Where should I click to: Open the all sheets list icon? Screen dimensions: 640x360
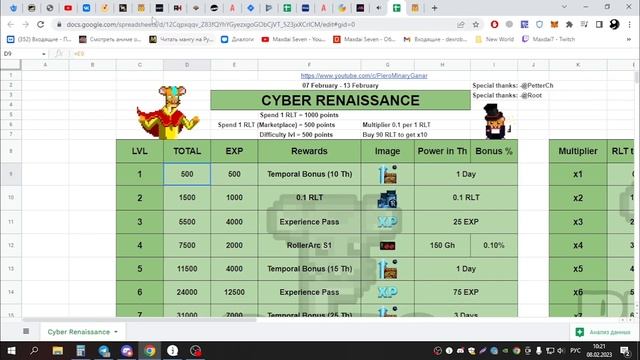(26, 331)
